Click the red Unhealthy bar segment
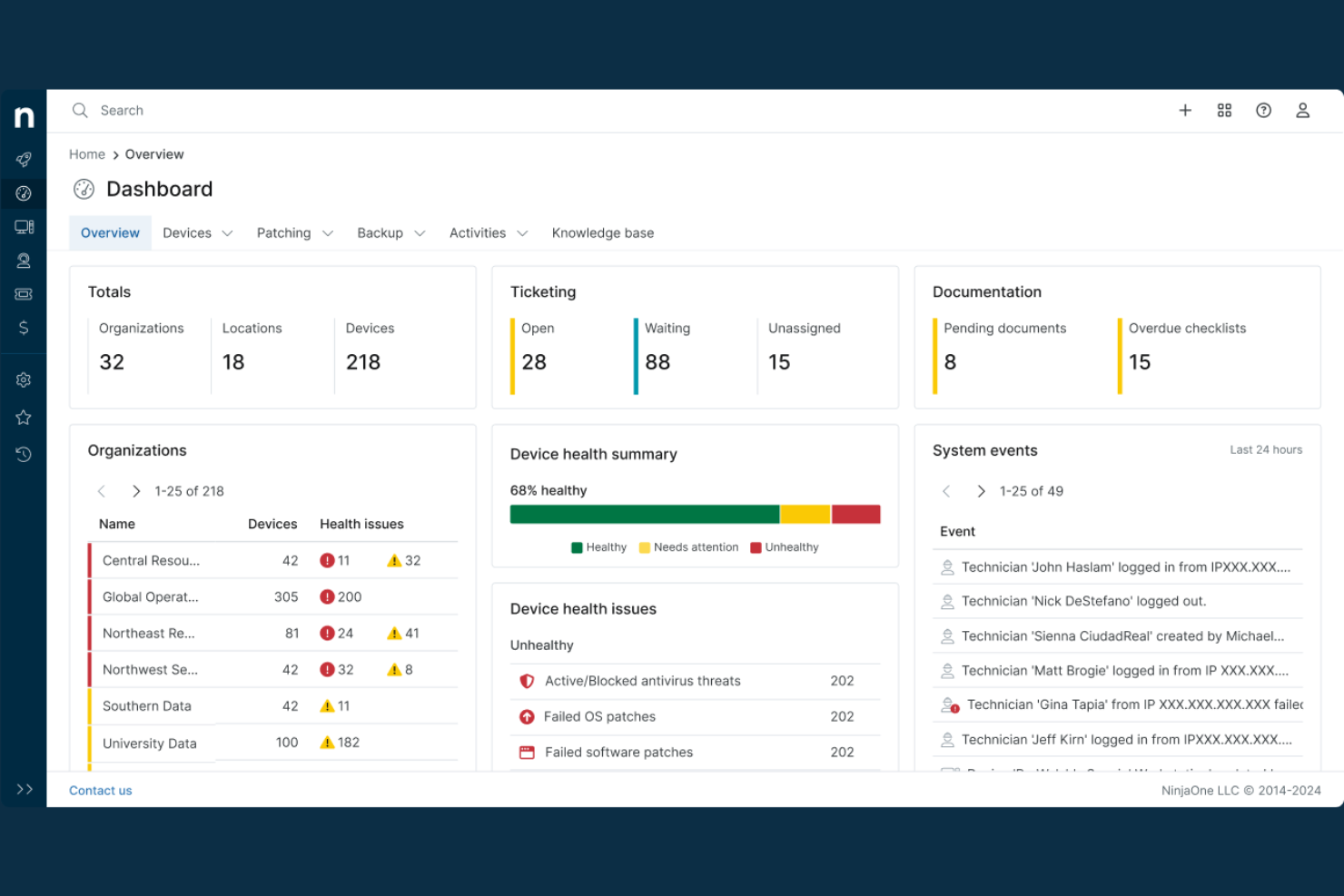 856,515
